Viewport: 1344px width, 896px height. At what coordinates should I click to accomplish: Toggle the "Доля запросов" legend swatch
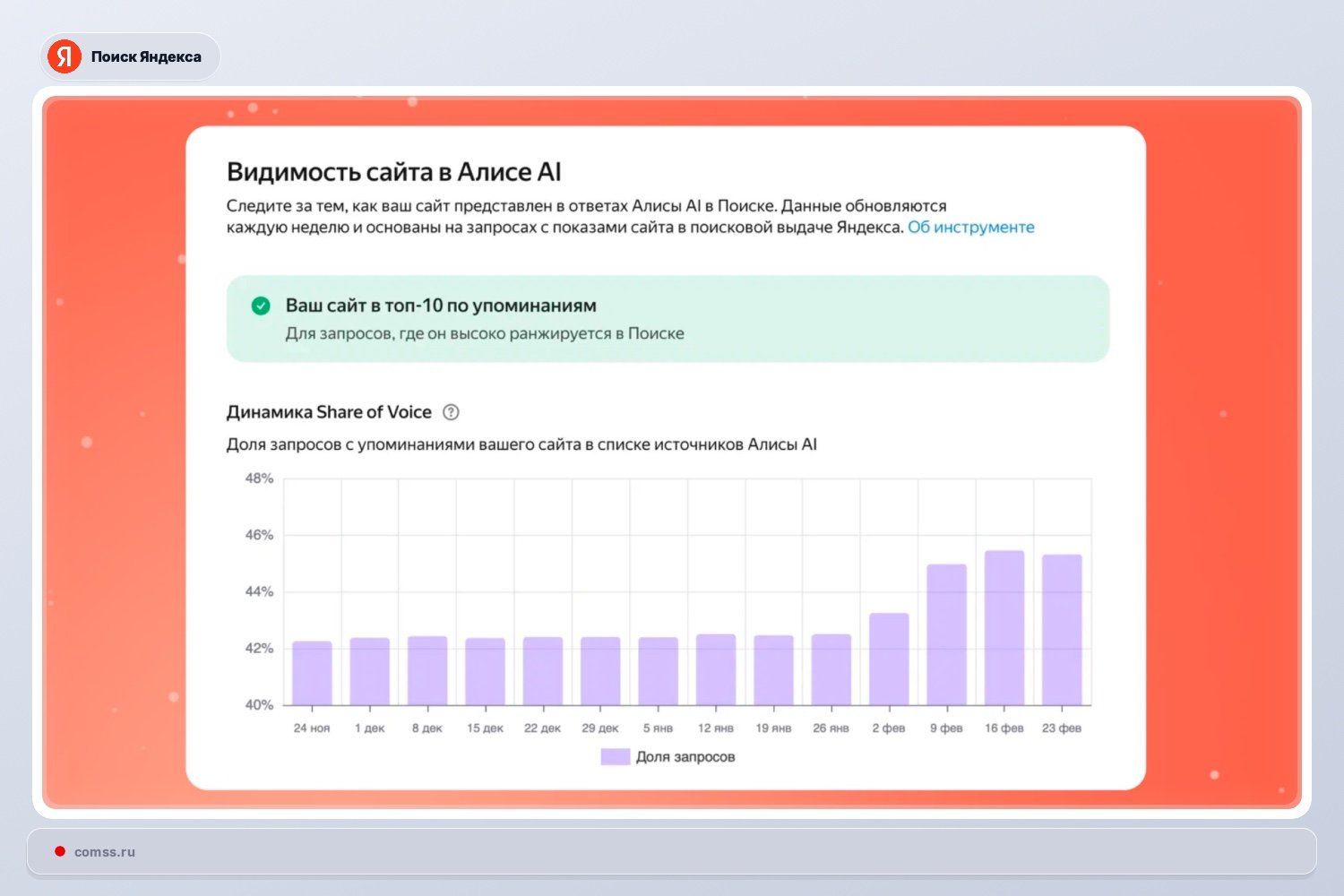click(x=615, y=757)
